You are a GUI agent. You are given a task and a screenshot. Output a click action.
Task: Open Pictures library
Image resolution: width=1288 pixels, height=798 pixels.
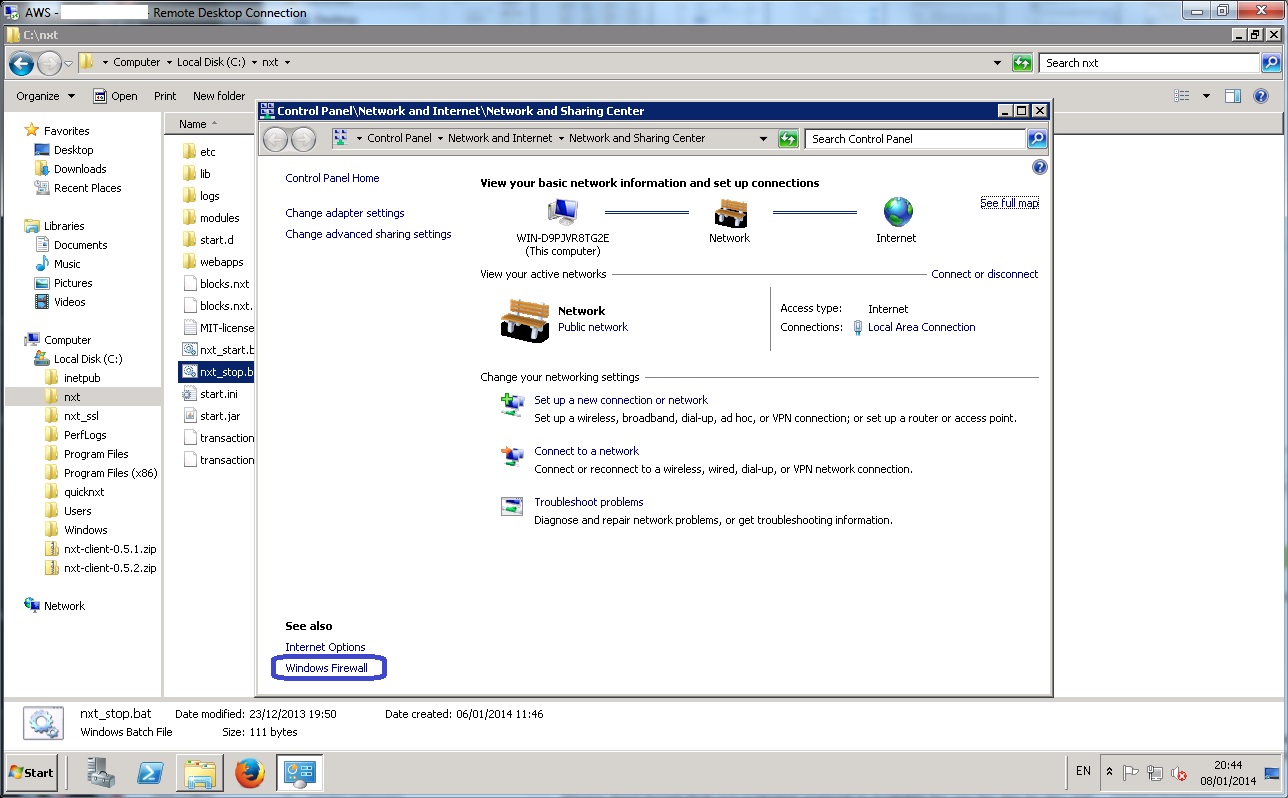click(x=73, y=283)
